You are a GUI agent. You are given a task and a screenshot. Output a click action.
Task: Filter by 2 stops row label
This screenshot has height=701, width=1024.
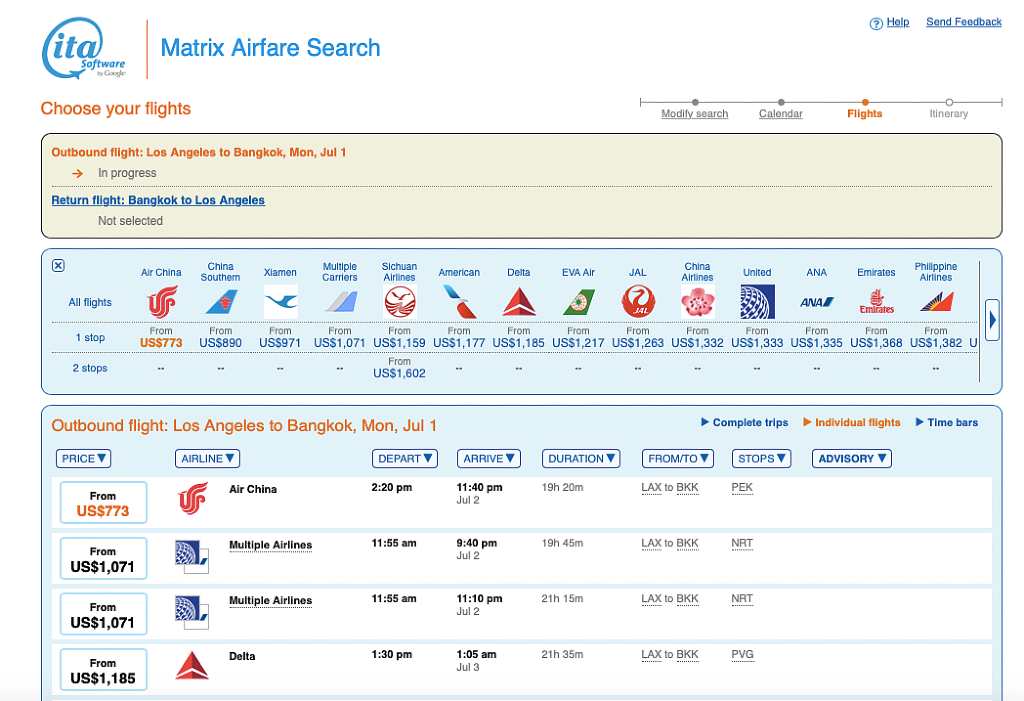click(90, 368)
